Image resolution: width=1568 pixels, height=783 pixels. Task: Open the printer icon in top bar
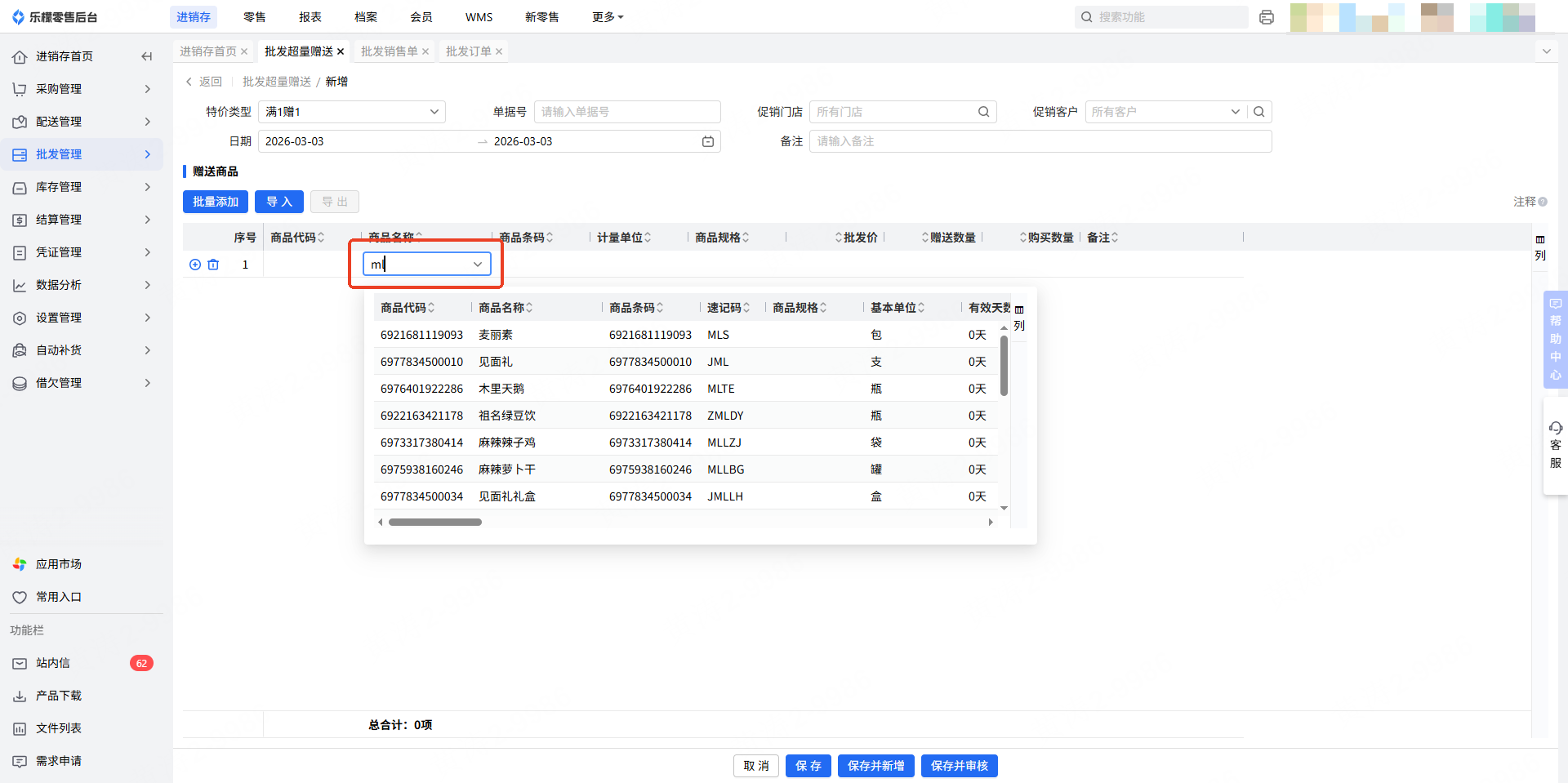point(1267,17)
